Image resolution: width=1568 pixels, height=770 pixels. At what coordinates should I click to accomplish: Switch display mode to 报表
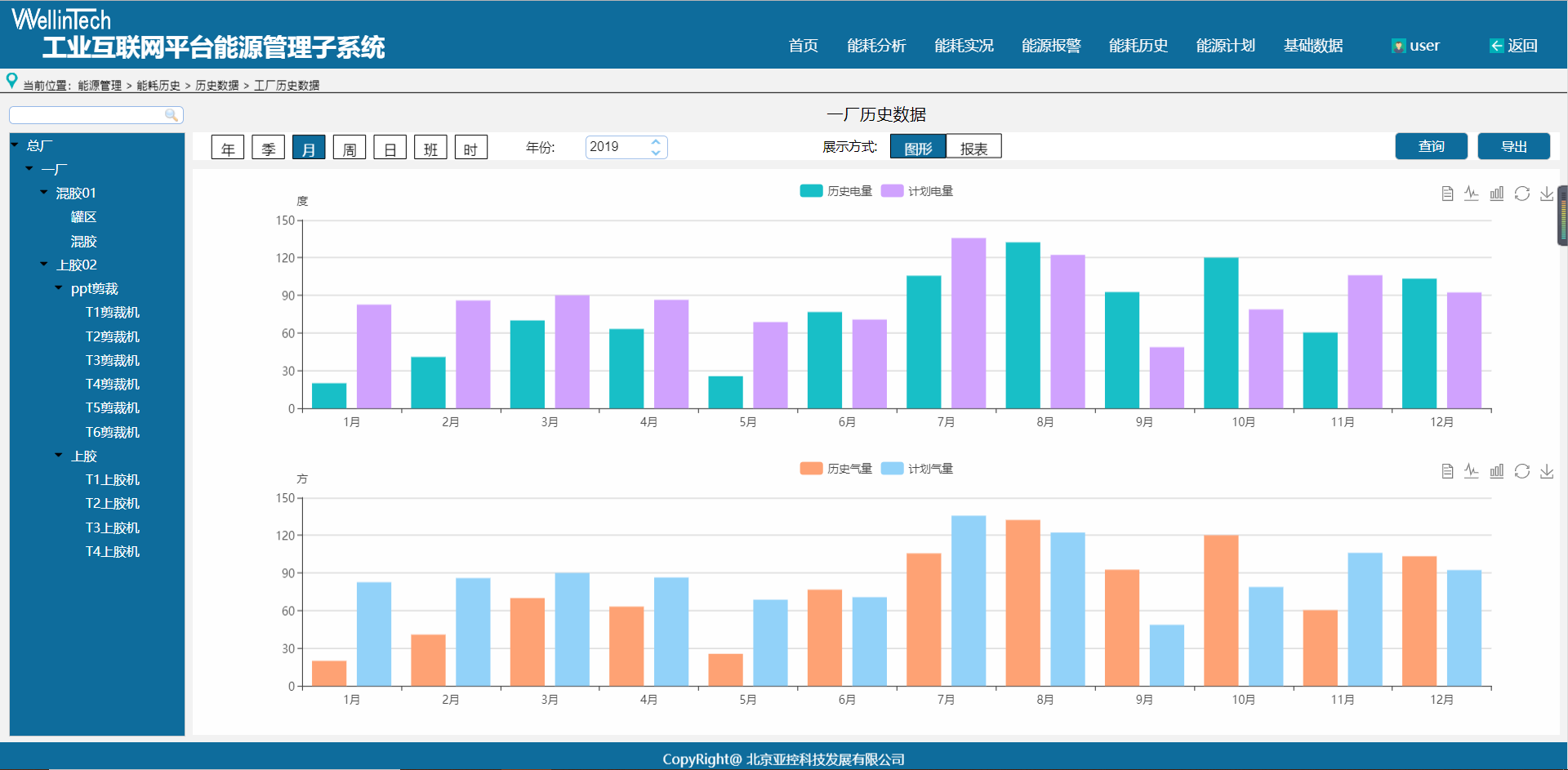pyautogui.click(x=974, y=148)
